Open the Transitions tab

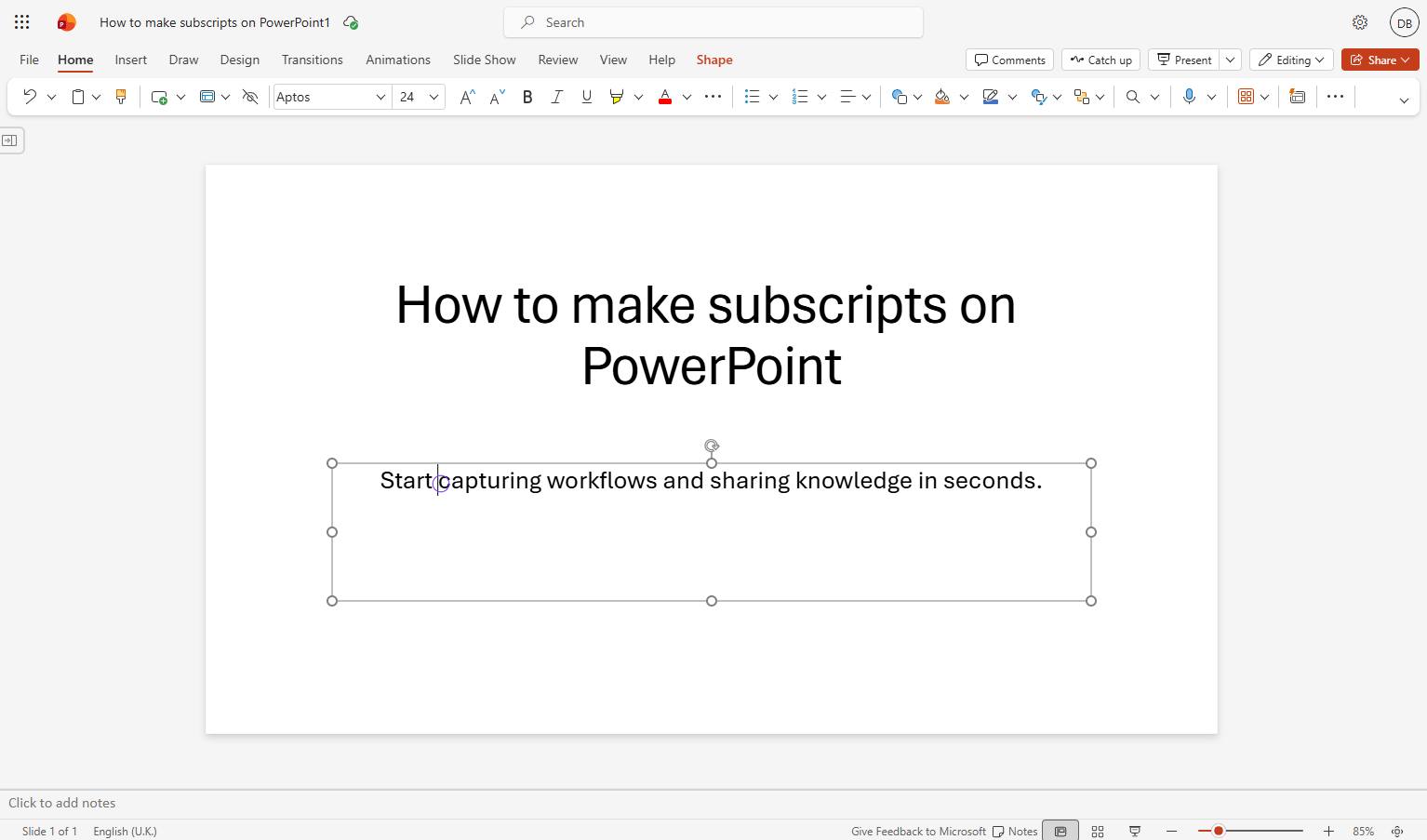click(313, 60)
